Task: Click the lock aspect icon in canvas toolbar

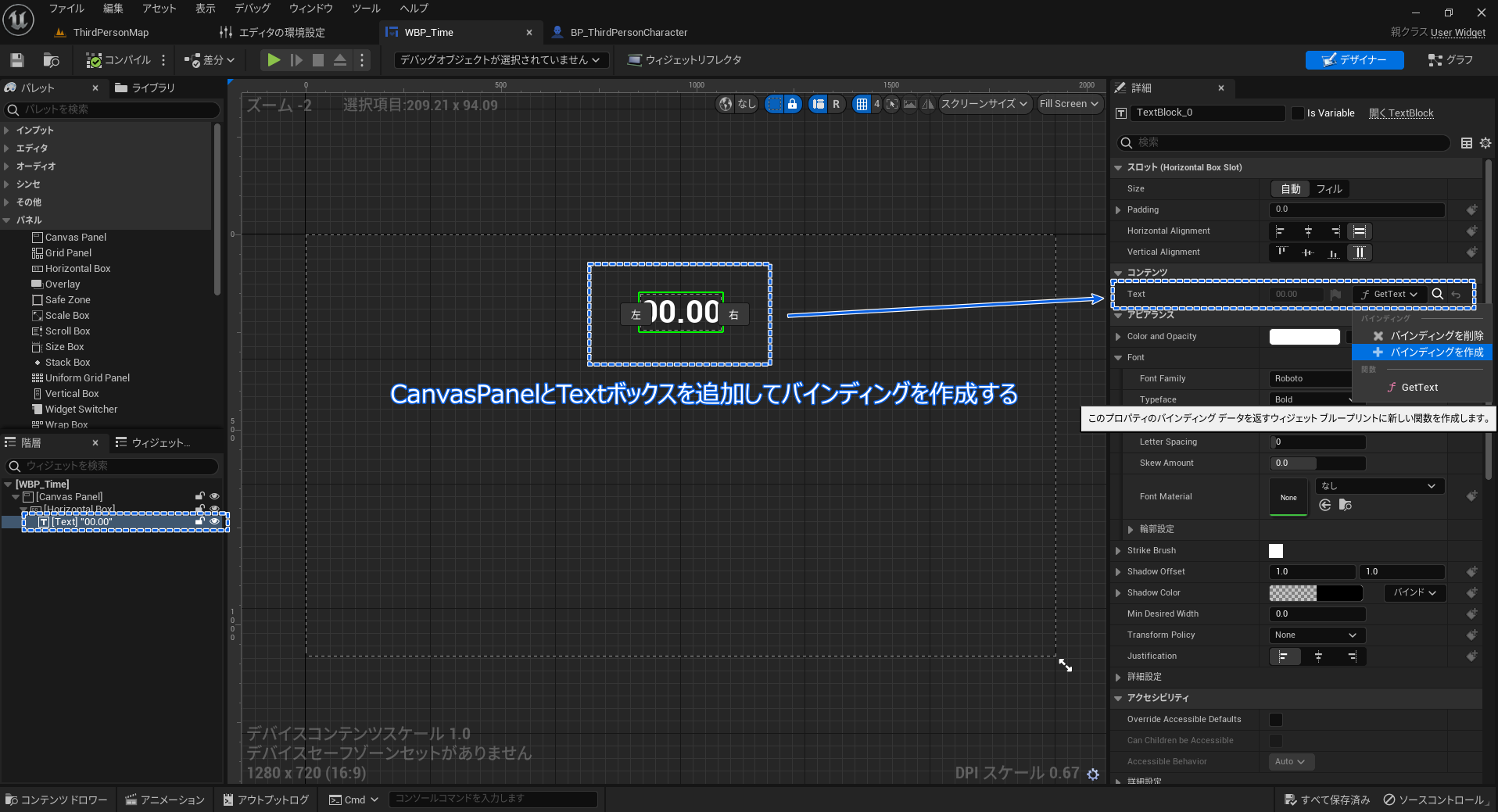Action: point(793,104)
